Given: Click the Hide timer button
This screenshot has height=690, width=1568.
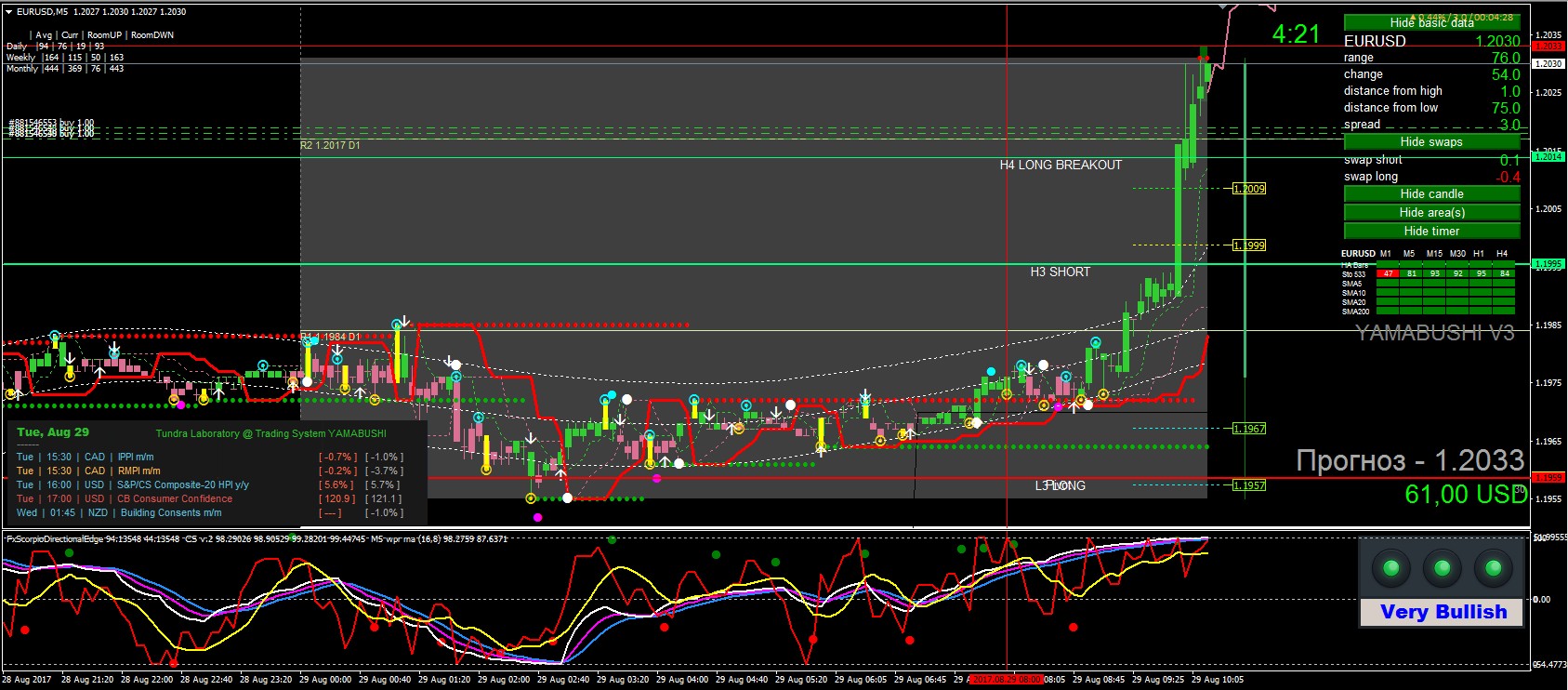Looking at the screenshot, I should 1431,231.
